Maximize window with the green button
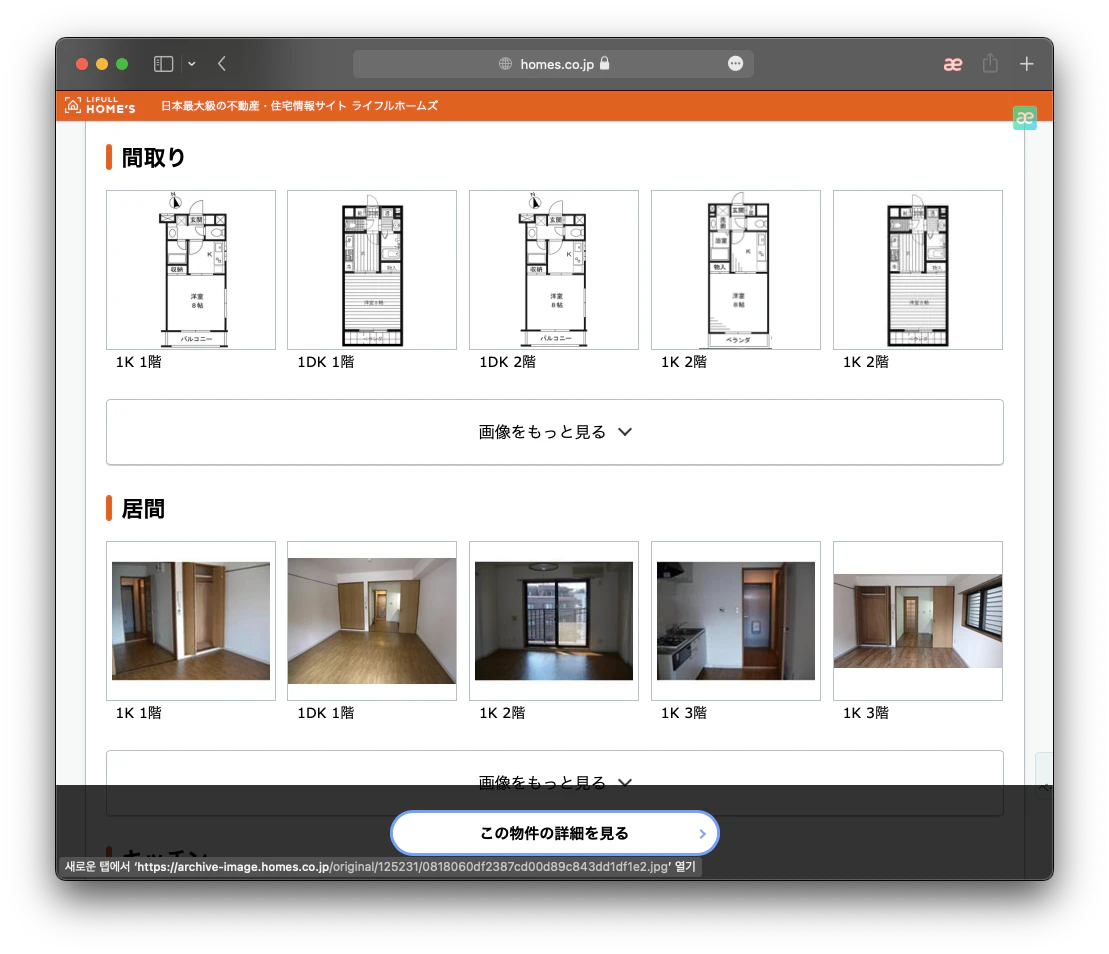The height and width of the screenshot is (954, 1109). coord(122,64)
